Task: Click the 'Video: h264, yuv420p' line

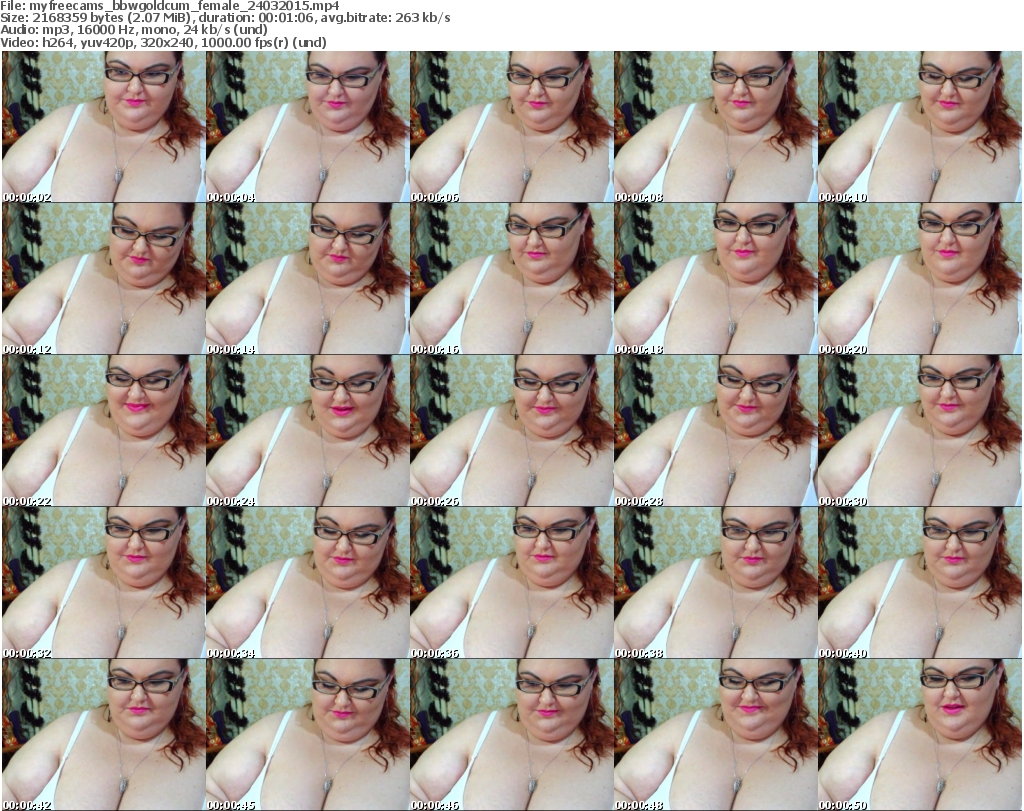Action: tap(163, 42)
